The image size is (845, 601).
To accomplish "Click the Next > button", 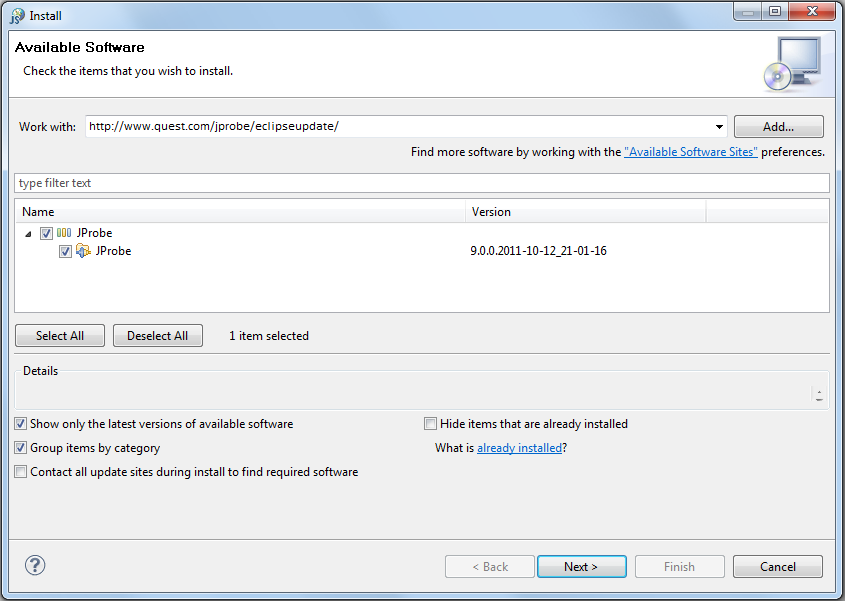I will [581, 567].
